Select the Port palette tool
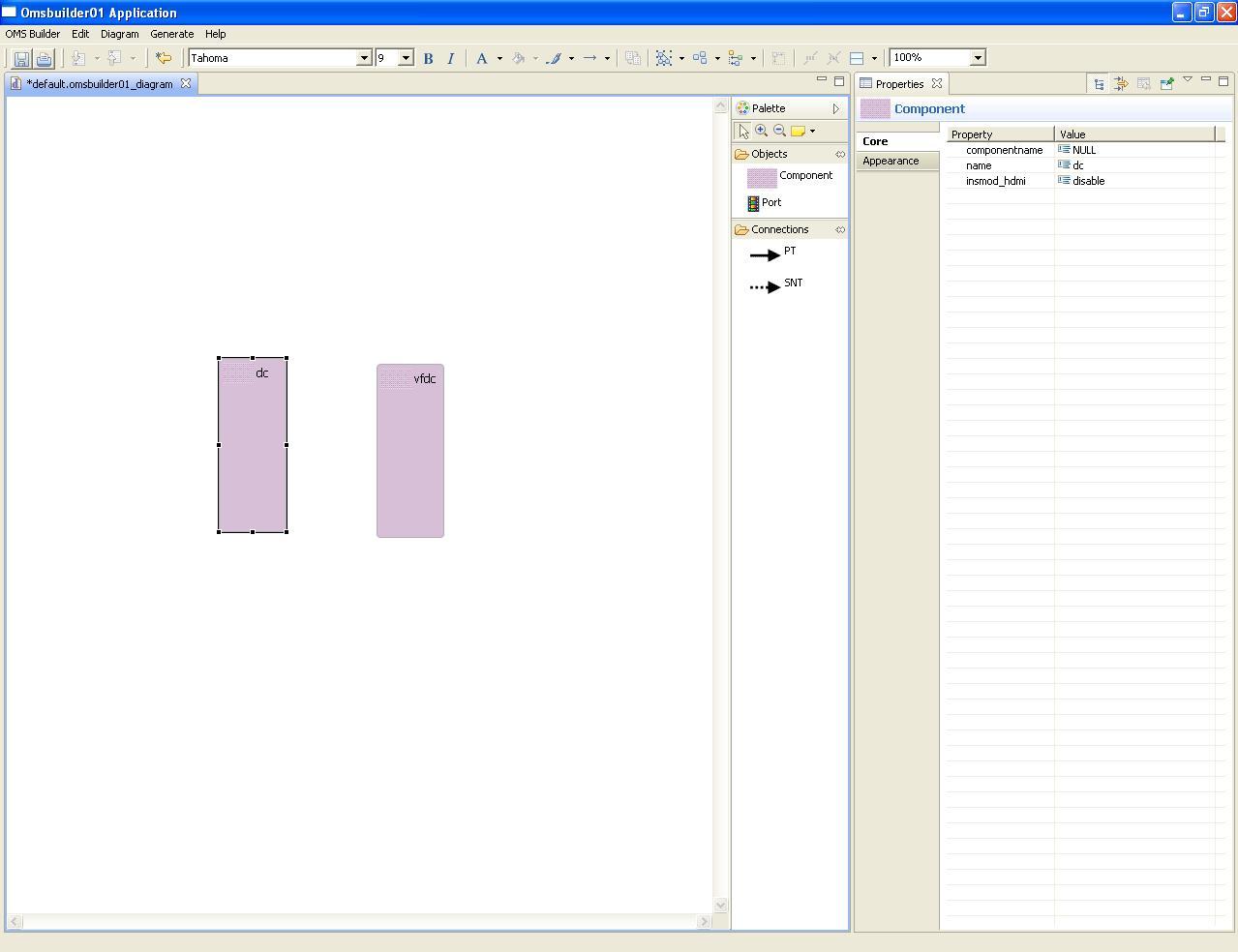This screenshot has height=952, width=1238. point(765,203)
